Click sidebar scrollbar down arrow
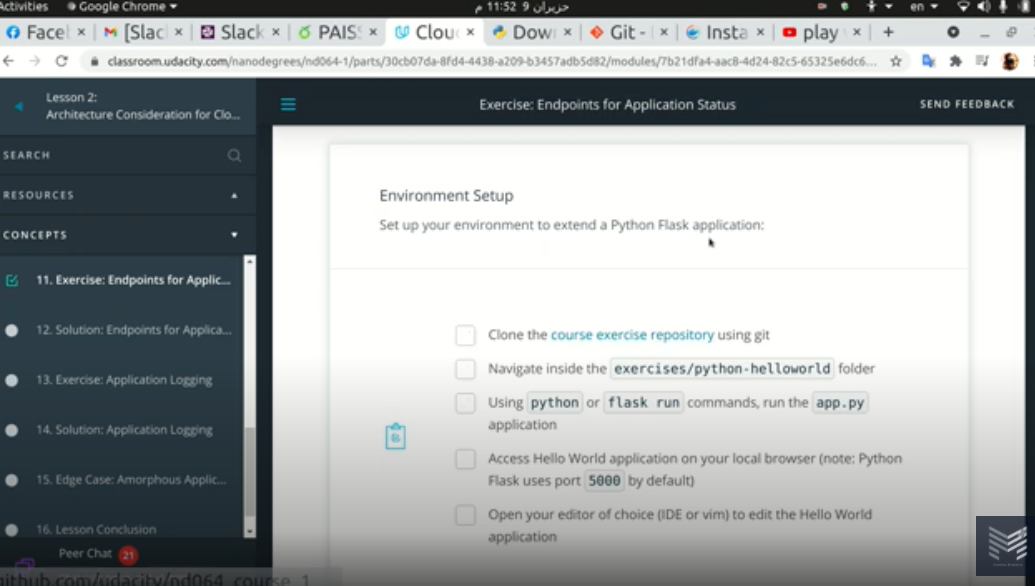 pyautogui.click(x=250, y=531)
